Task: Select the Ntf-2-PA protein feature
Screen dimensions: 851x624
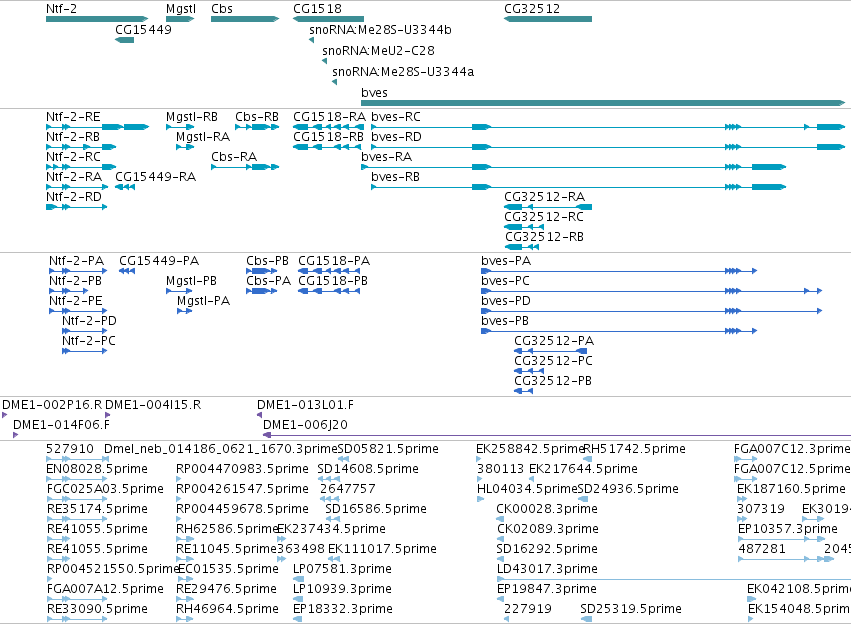Action: 78,271
